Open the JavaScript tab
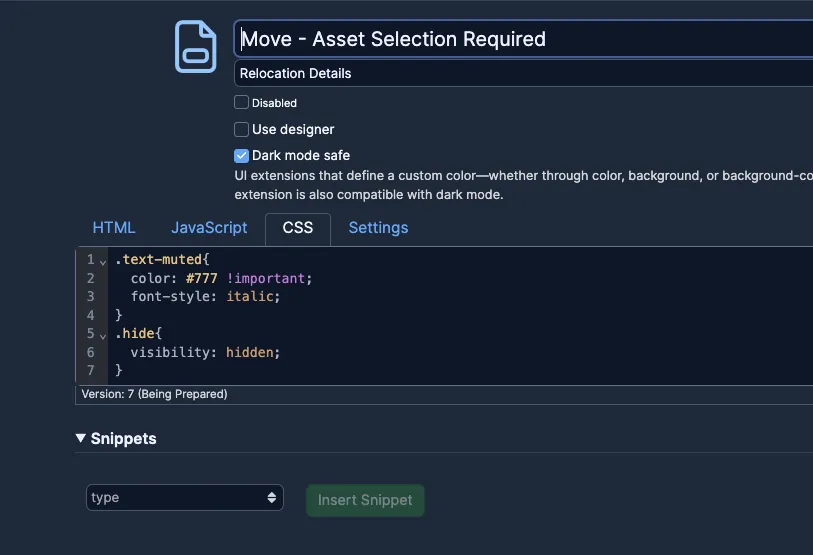813x555 pixels. [x=209, y=228]
